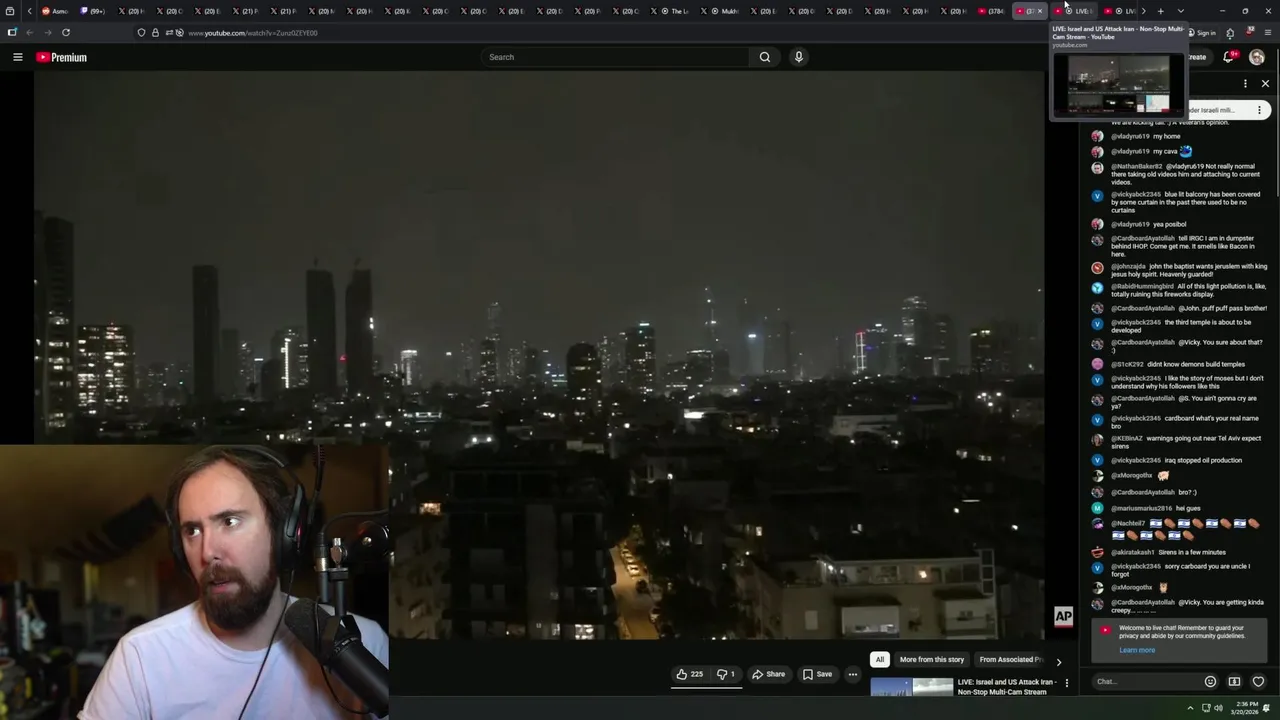Viewport: 1280px width, 720px height.
Task: Dislike the video
Action: 726,674
